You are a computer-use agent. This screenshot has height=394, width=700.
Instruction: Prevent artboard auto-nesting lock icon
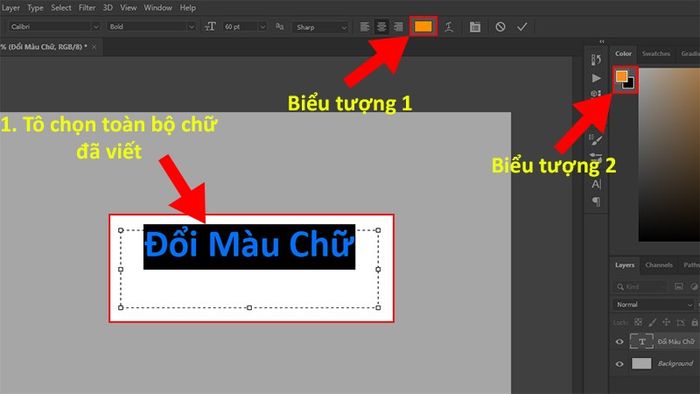point(680,322)
